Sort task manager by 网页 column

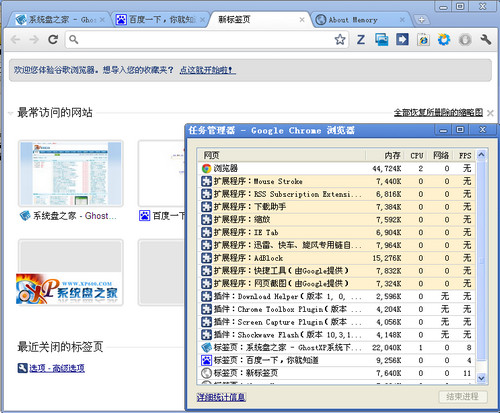[282, 155]
